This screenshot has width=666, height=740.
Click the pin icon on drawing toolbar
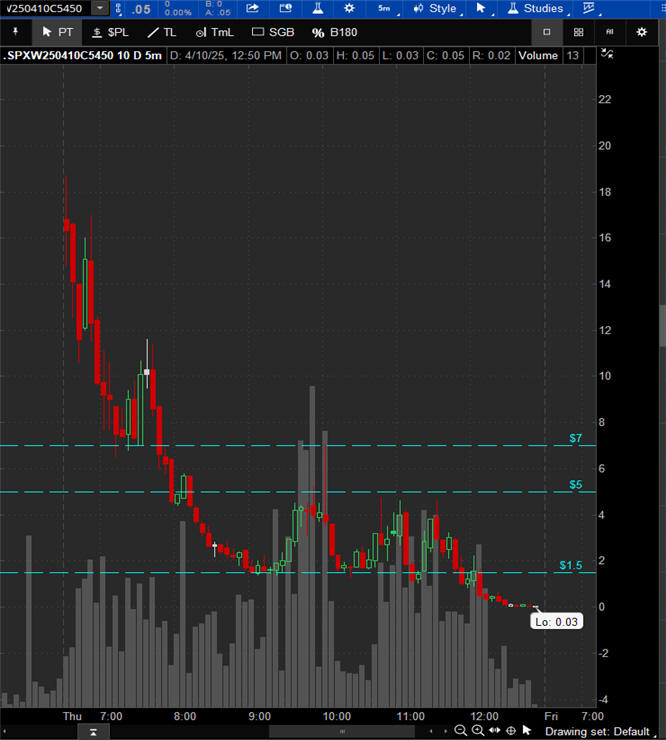click(16, 32)
